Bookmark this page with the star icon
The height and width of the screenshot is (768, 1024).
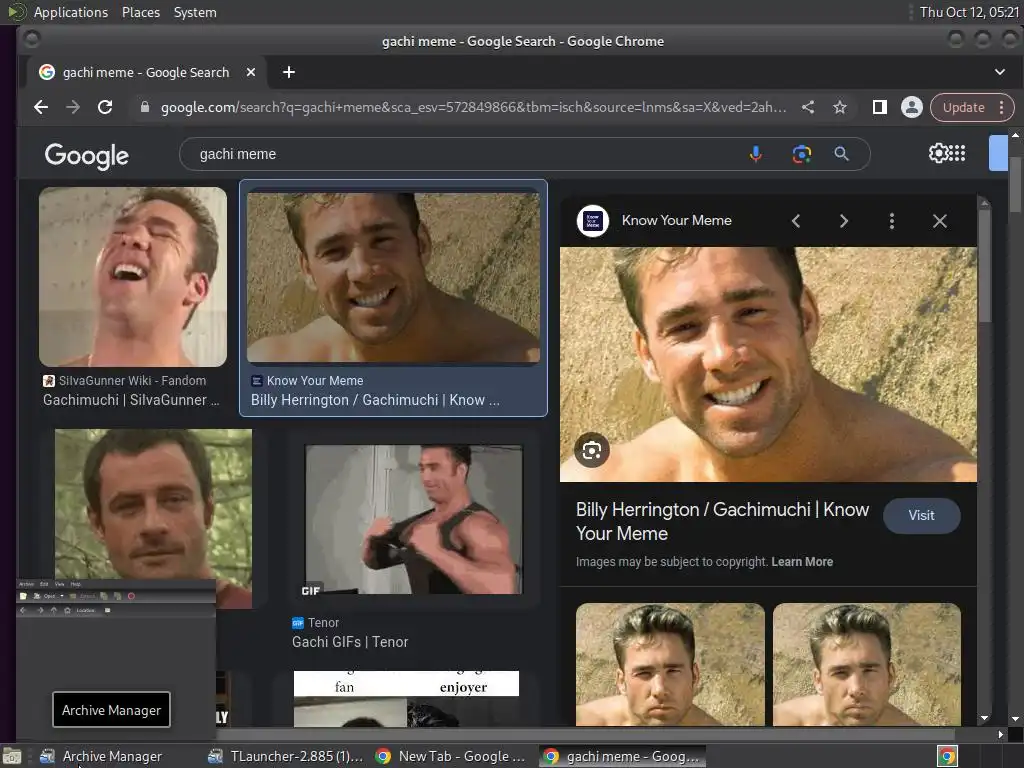tap(840, 107)
